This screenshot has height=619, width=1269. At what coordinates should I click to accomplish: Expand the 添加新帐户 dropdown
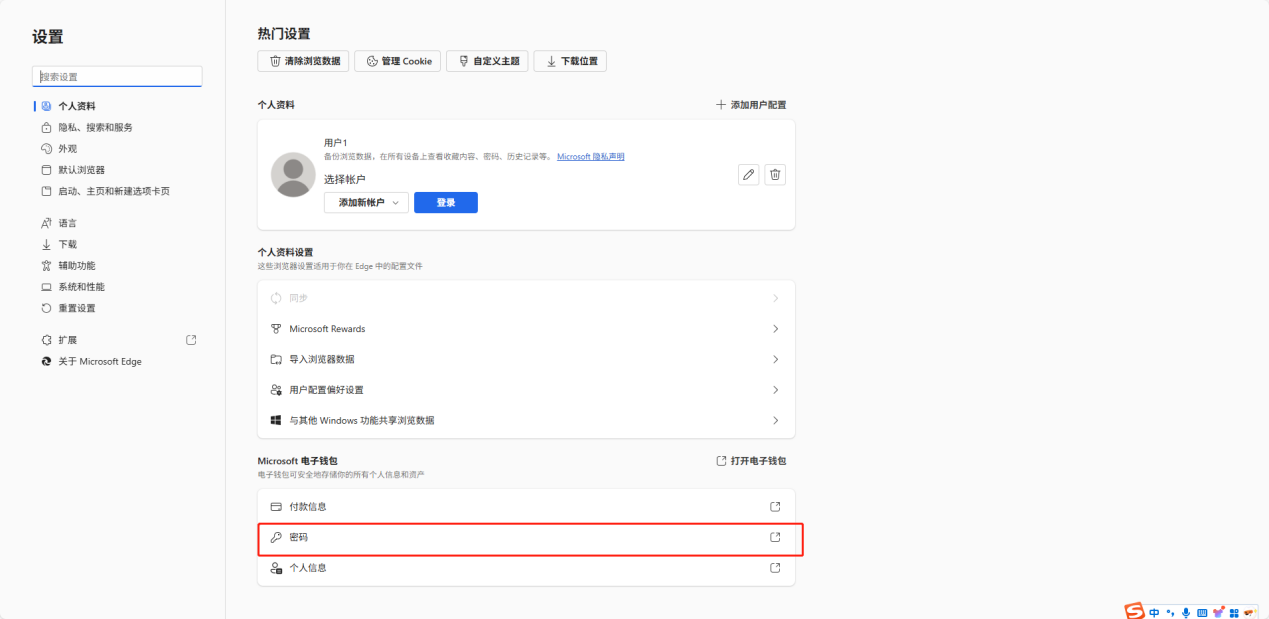point(366,203)
